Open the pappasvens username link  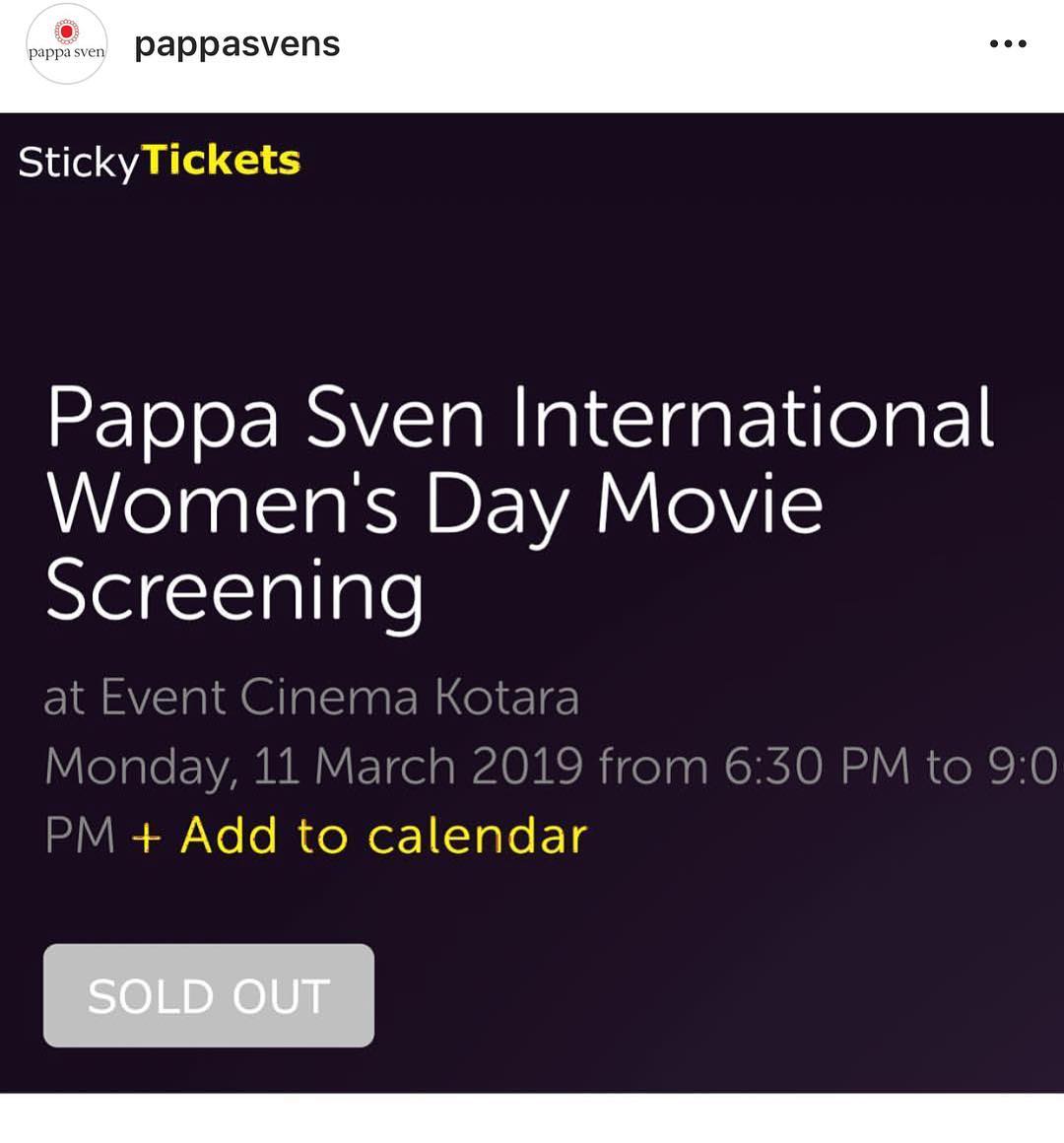(236, 44)
